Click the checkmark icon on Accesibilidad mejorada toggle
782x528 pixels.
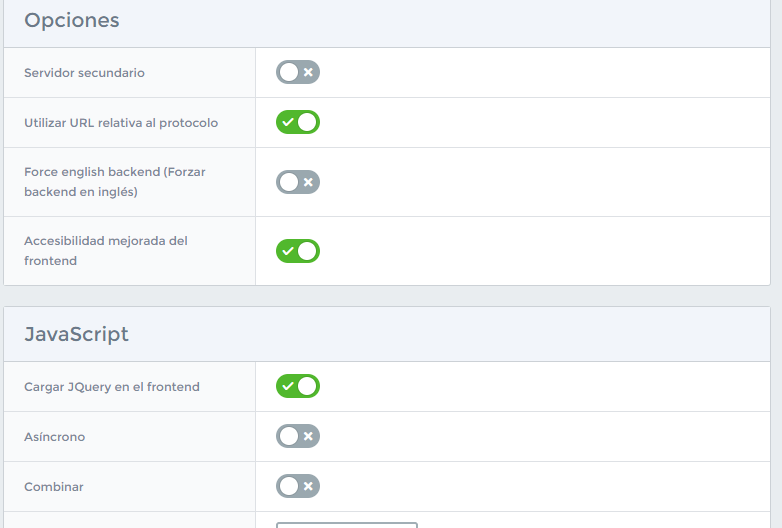tap(288, 251)
